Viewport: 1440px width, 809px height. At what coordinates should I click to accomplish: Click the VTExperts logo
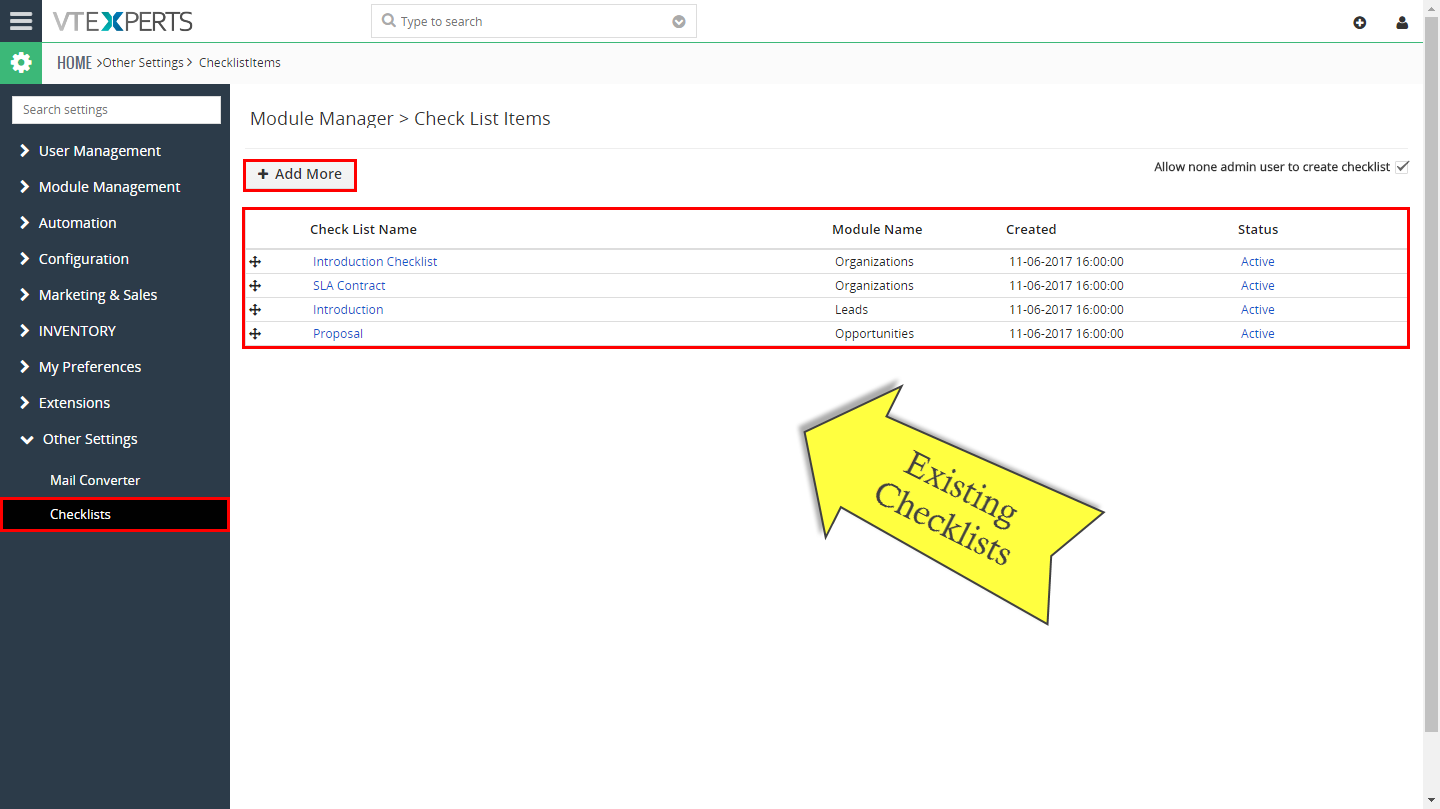coord(122,21)
